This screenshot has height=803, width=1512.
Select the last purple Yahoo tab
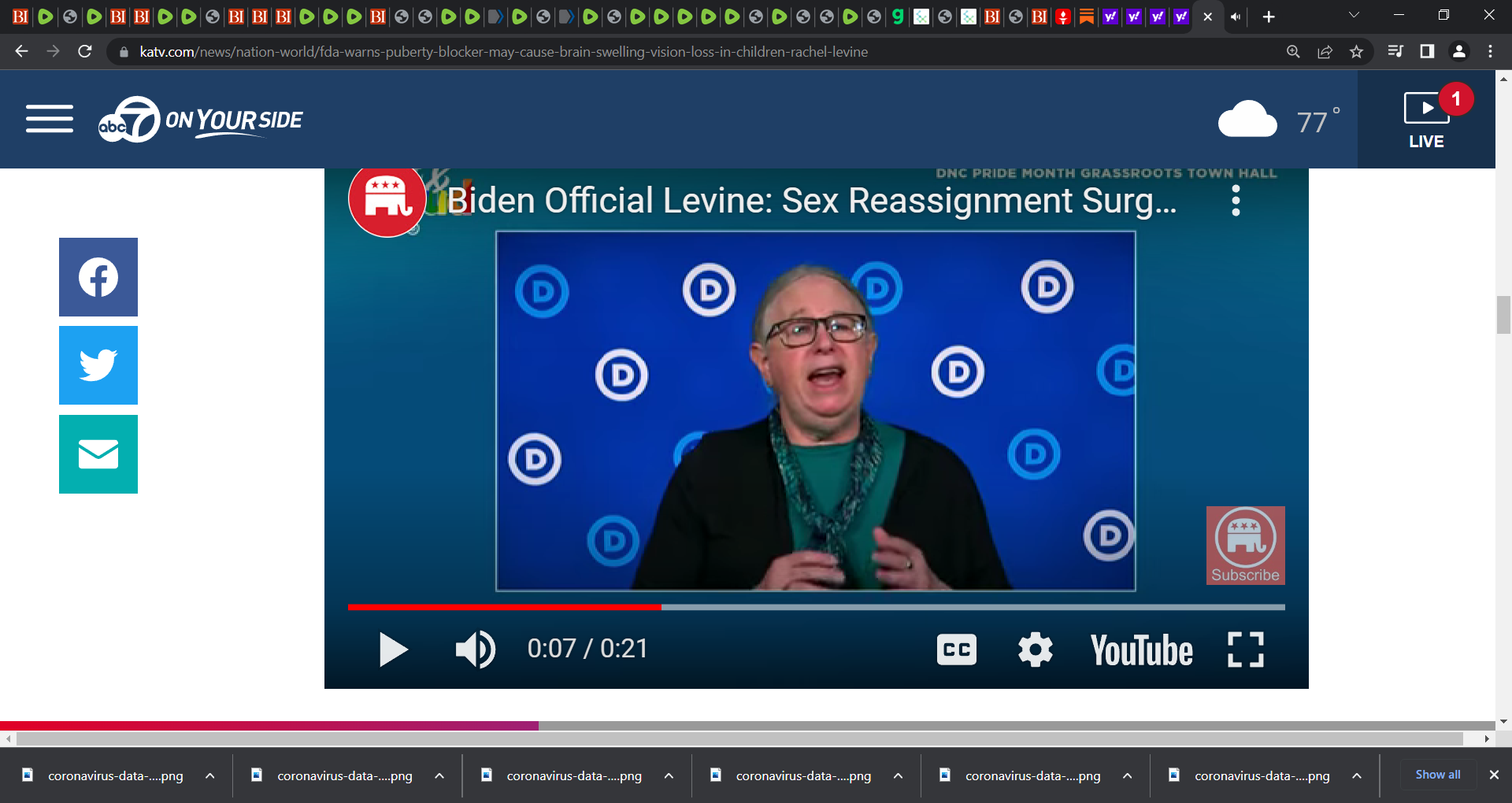(1180, 17)
